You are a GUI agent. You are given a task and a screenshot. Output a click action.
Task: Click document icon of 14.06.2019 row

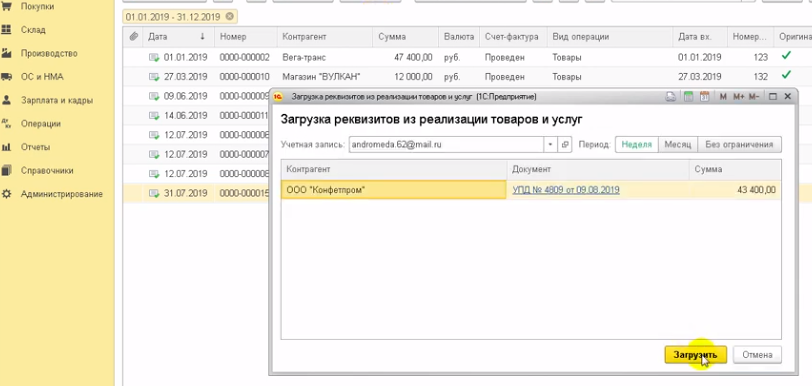[x=154, y=116]
